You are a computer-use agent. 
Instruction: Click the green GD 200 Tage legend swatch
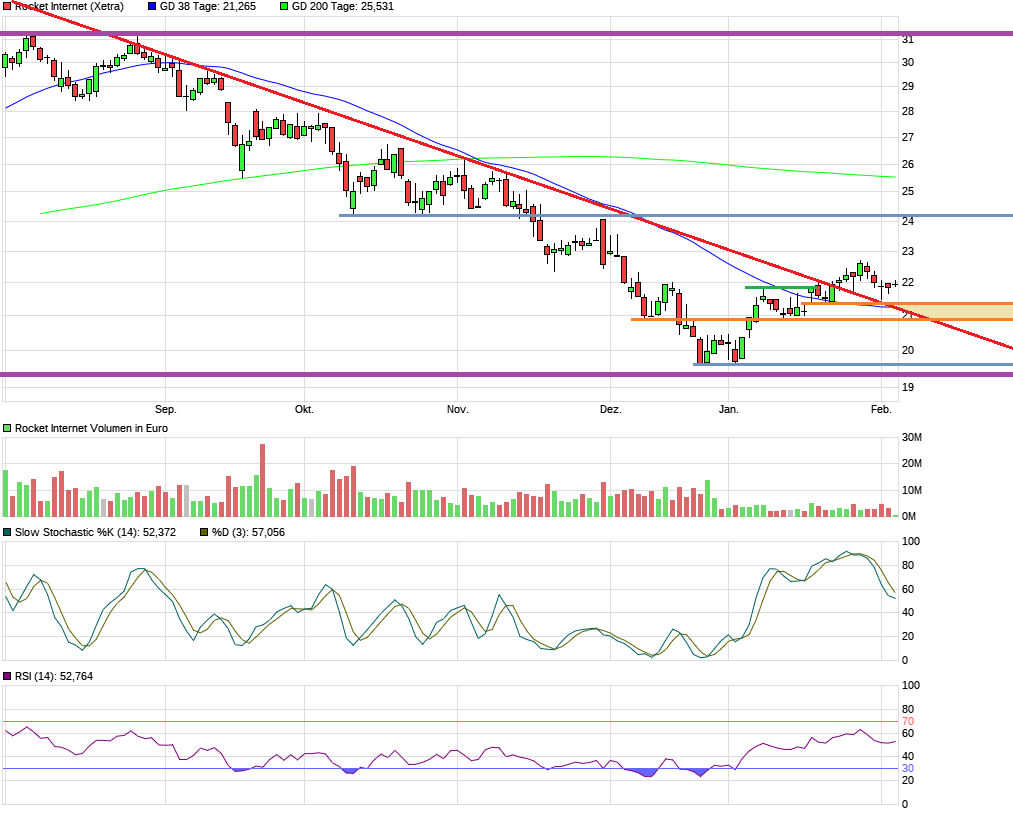[x=284, y=6]
